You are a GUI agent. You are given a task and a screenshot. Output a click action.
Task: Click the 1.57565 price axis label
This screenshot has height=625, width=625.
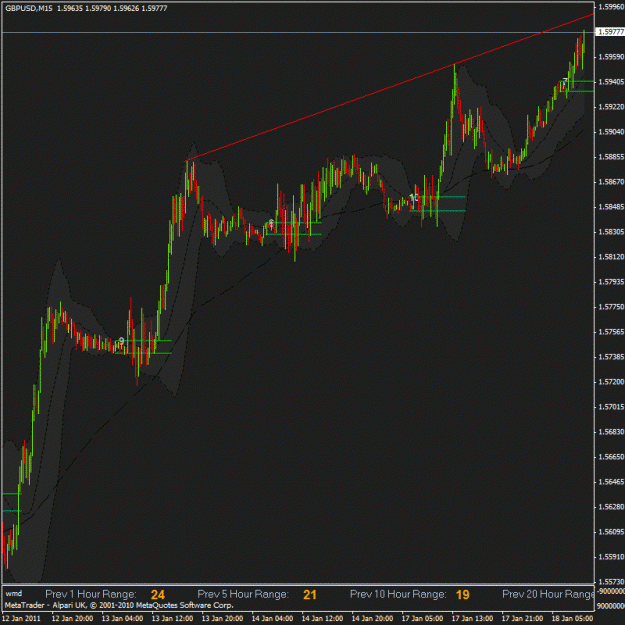click(611, 332)
